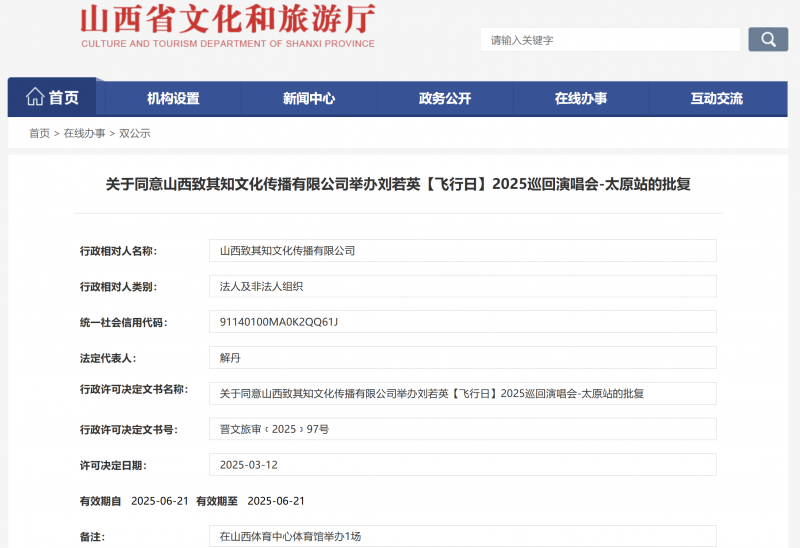
Task: Click the 备注 field about 山西体育中心
Action: 462,536
